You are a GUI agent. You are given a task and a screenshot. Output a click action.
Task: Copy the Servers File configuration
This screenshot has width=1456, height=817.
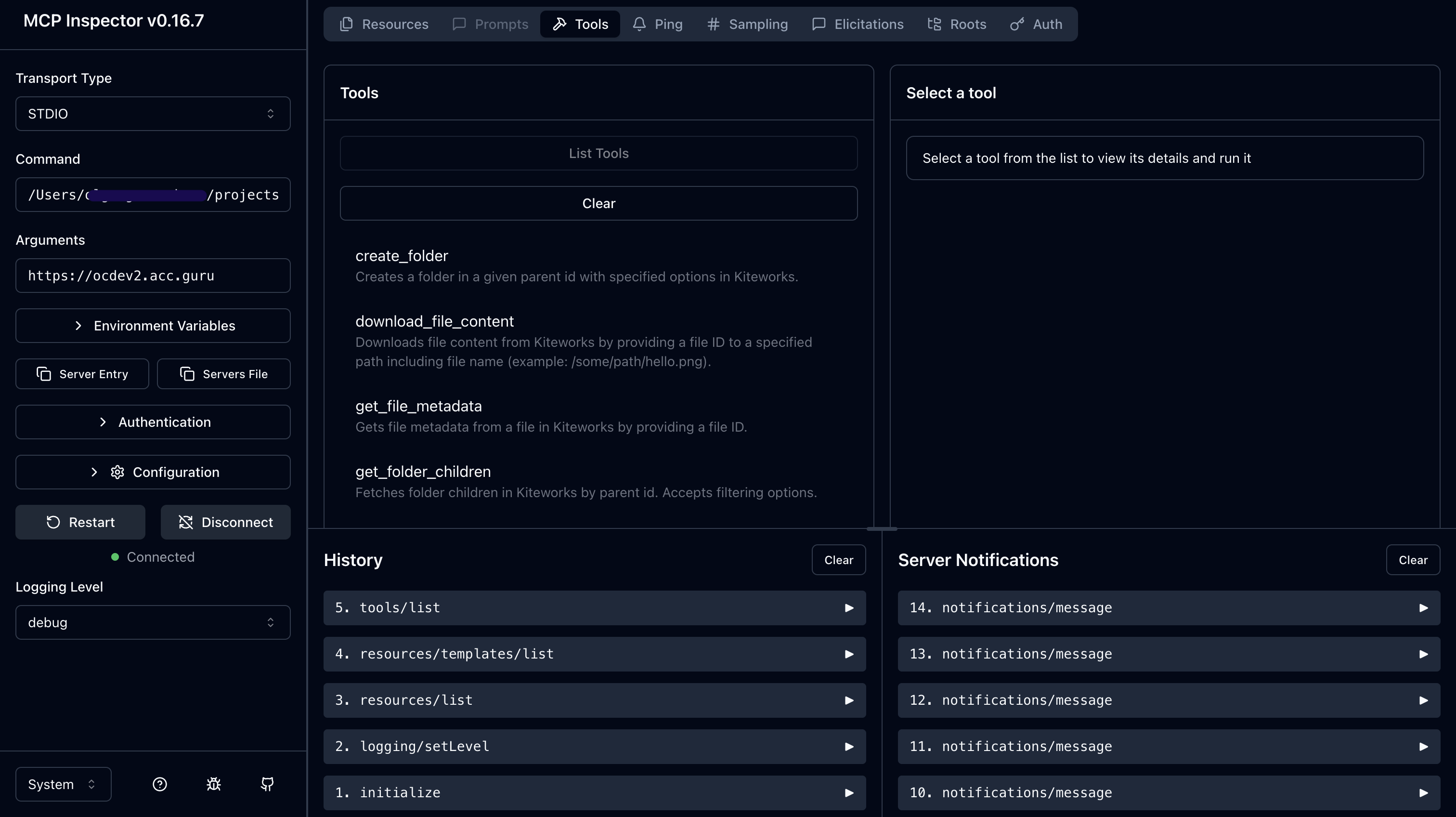point(224,374)
